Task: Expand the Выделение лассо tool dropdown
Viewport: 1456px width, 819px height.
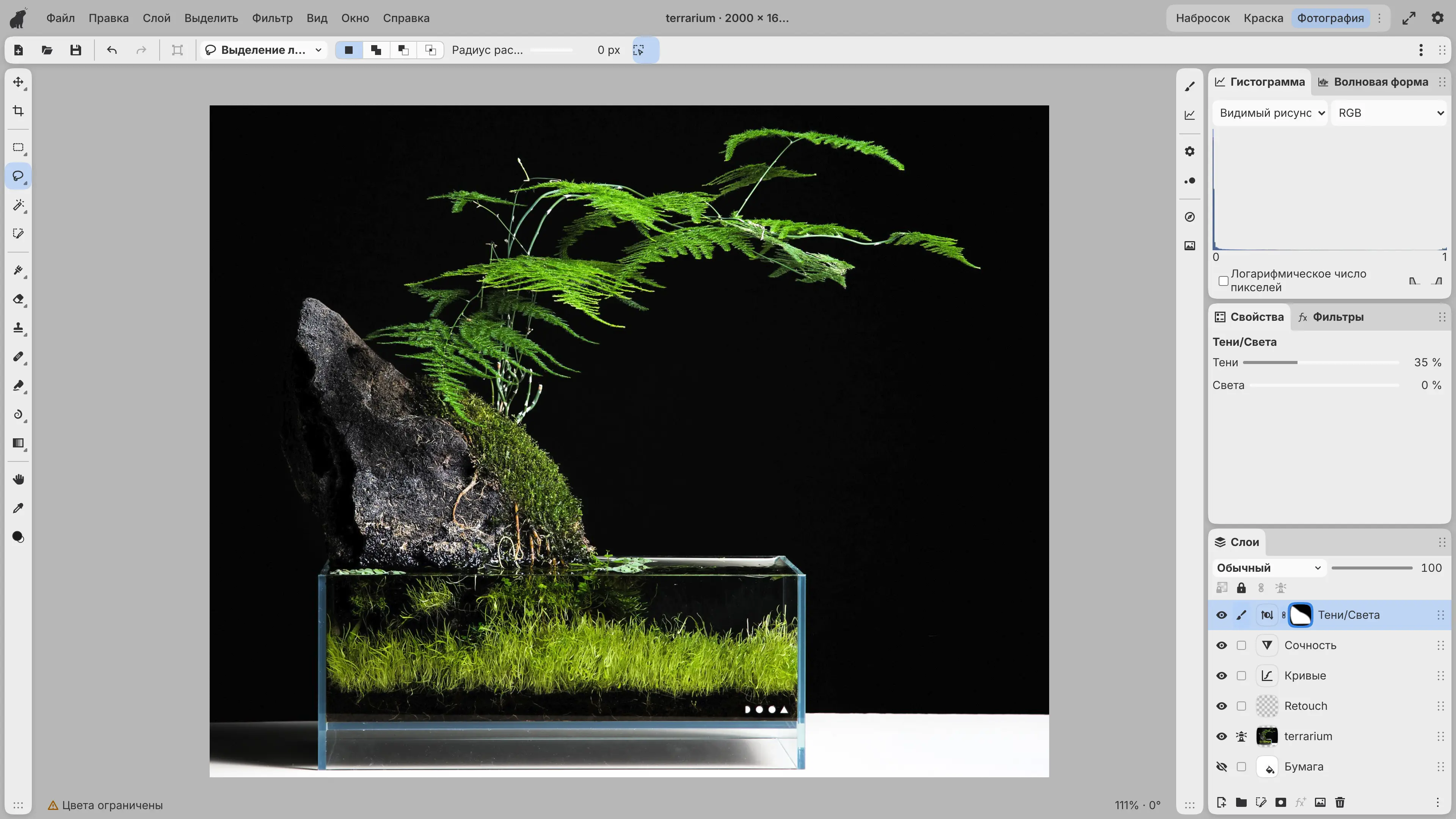Action: click(264, 50)
